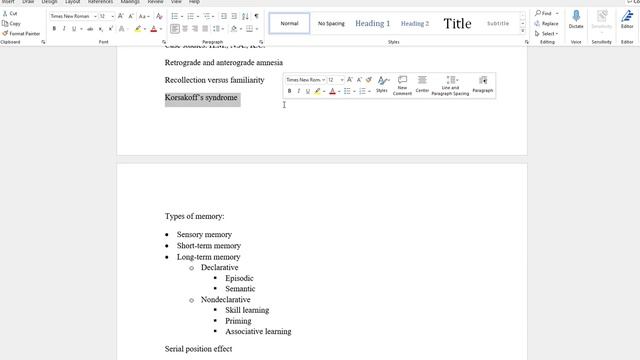Apply strikethrough from ribbon
The height and width of the screenshot is (360, 640).
(x=90, y=29)
